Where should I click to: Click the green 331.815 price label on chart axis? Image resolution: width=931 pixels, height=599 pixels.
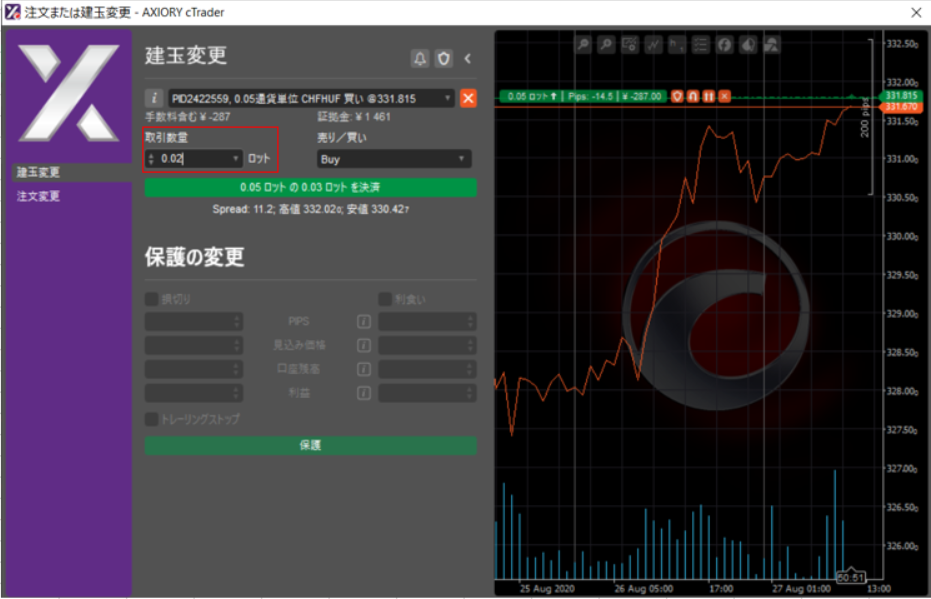coord(901,96)
